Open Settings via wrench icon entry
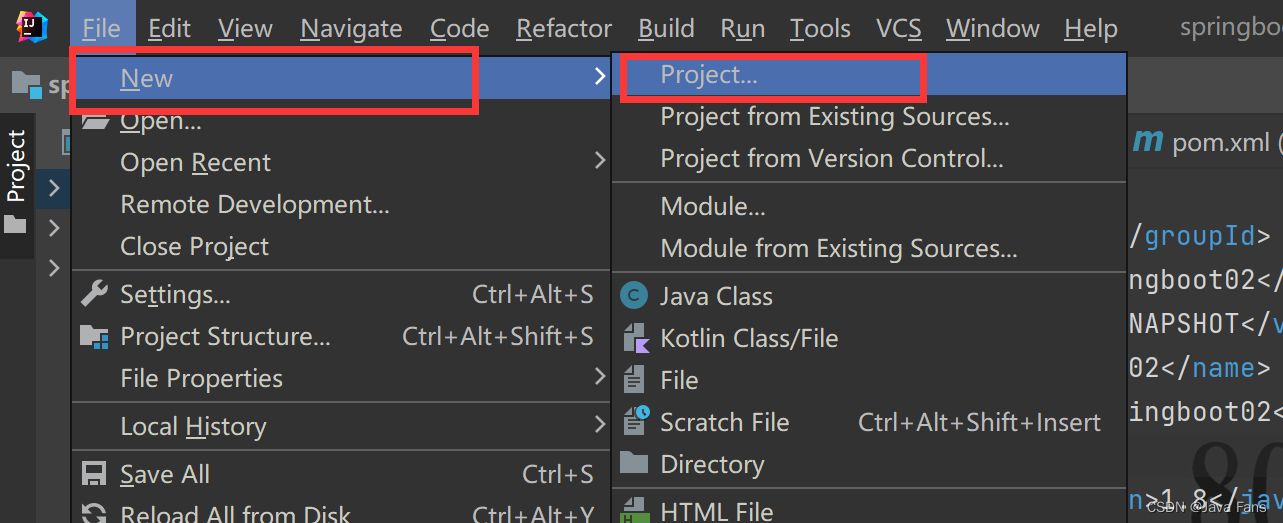This screenshot has height=523, width=1283. click(338, 294)
